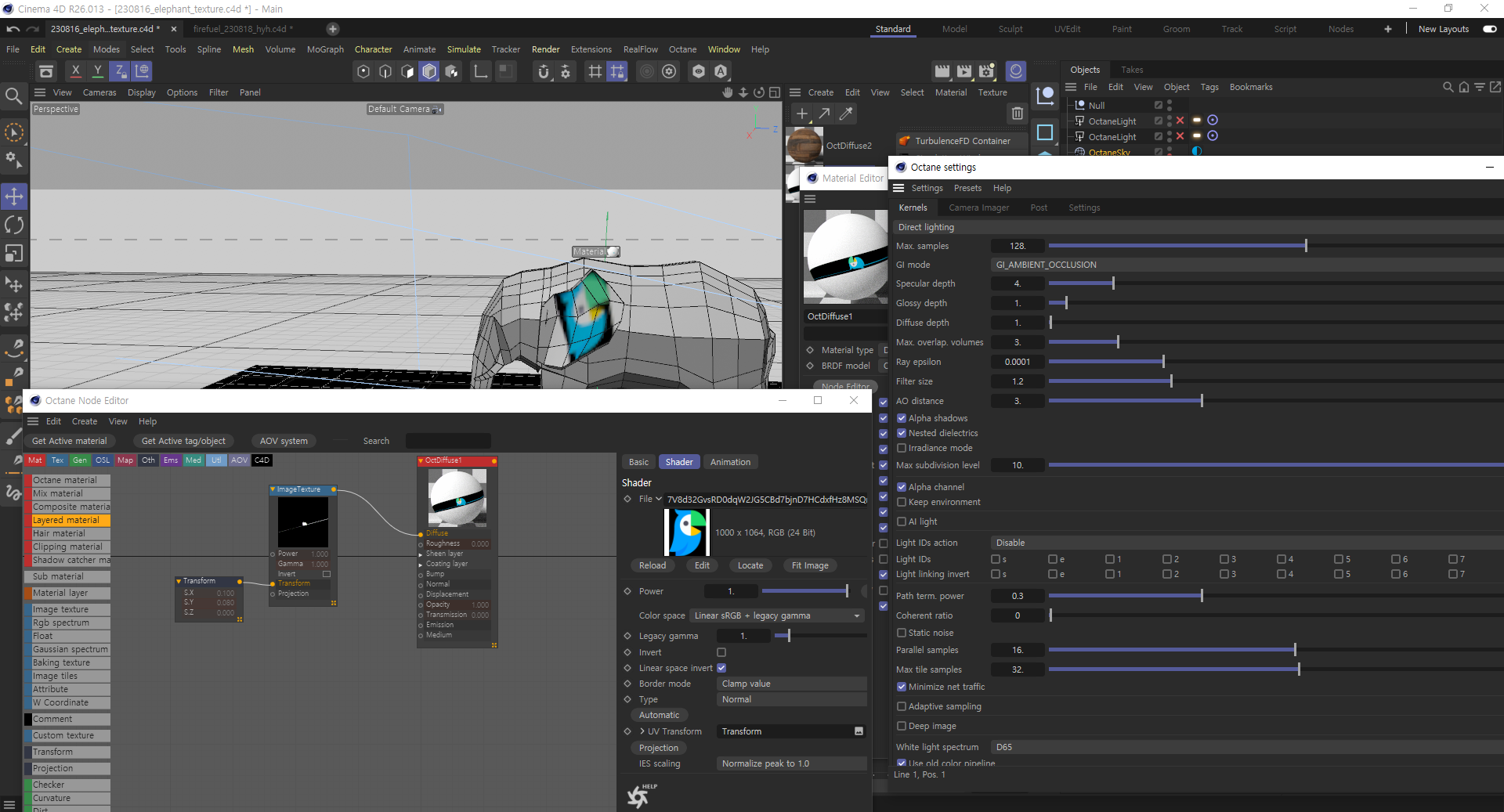Pick the eyedropper icon in Material Manager
The image size is (1504, 812).
[x=846, y=114]
